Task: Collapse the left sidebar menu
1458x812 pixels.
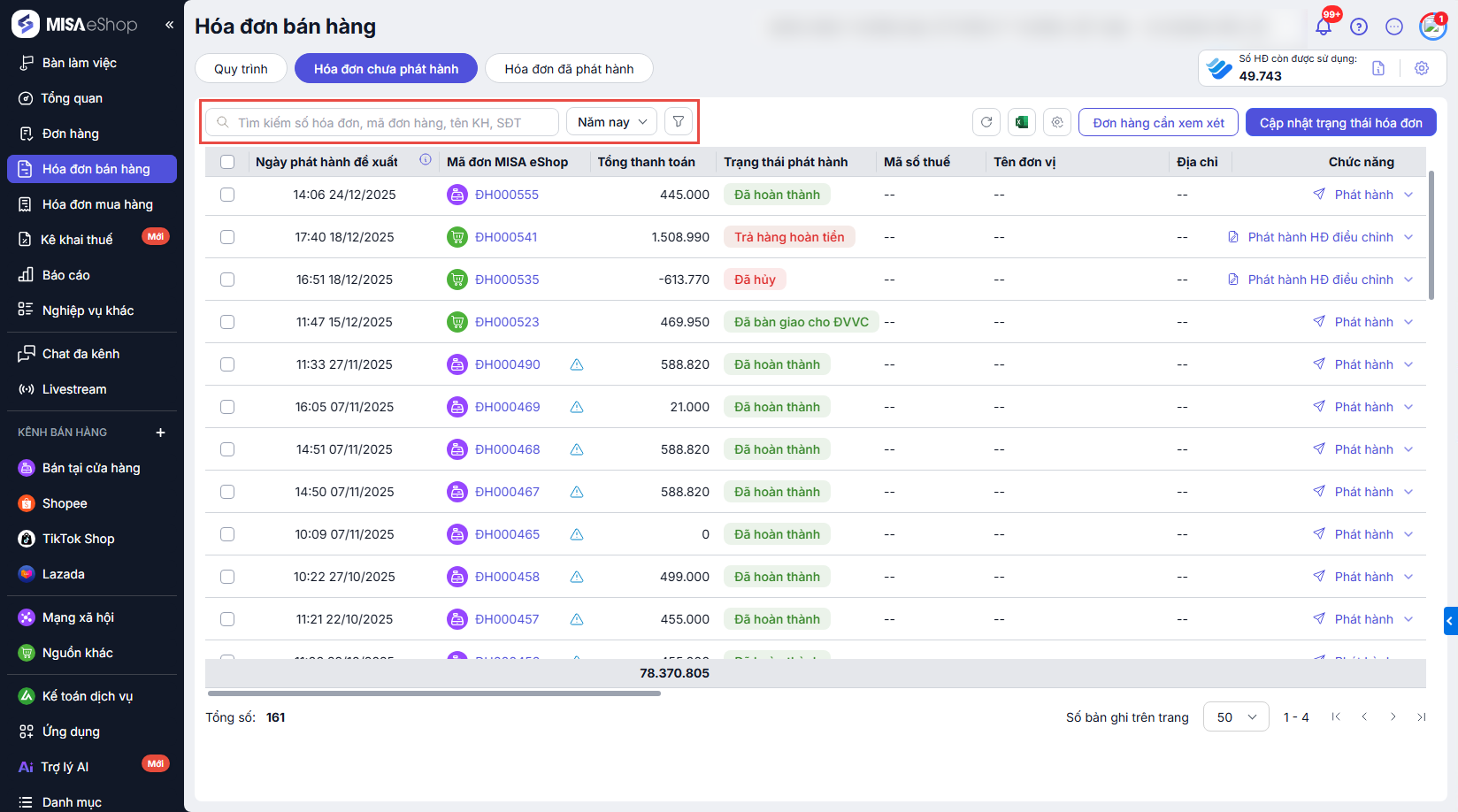Action: (x=169, y=25)
